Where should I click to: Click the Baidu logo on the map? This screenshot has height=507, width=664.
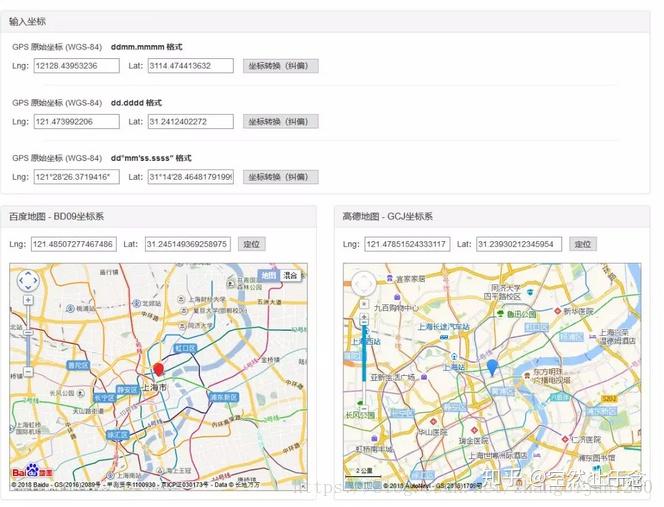pos(32,471)
